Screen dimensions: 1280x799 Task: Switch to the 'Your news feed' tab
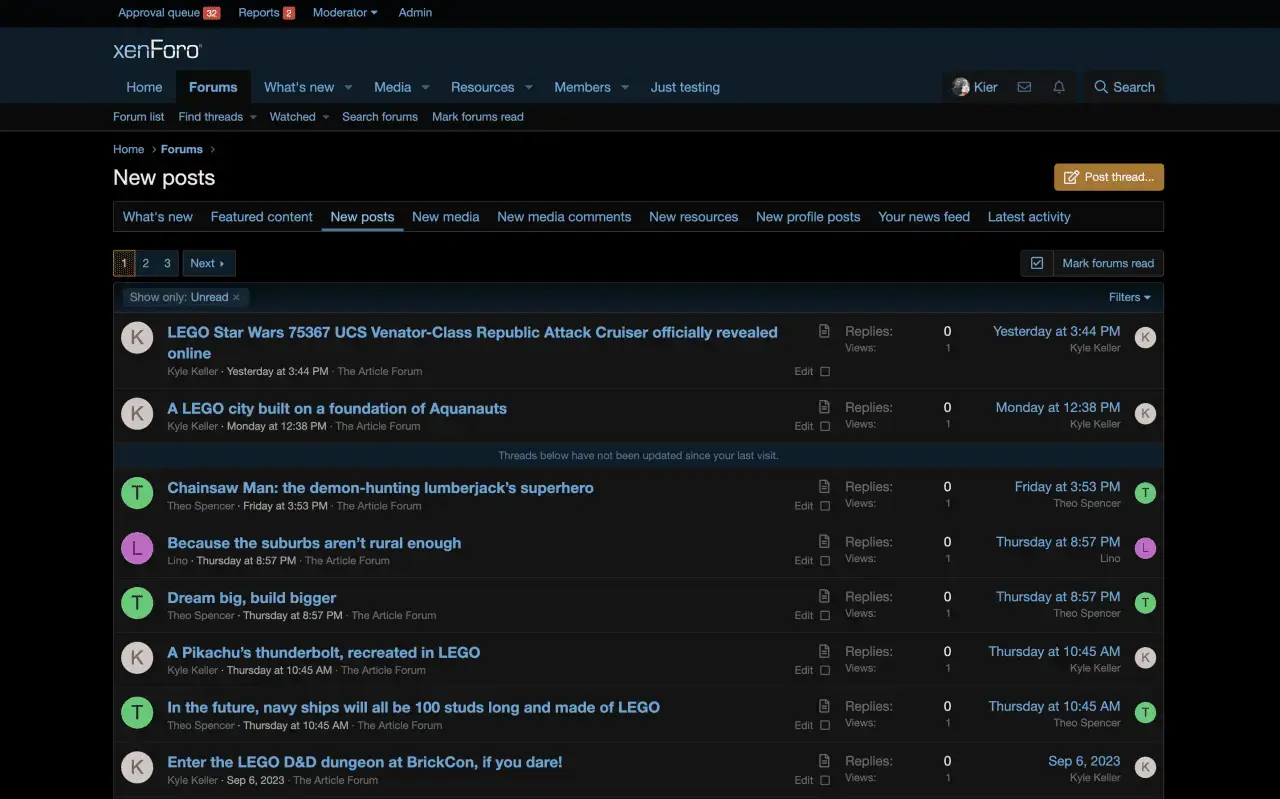click(x=924, y=217)
